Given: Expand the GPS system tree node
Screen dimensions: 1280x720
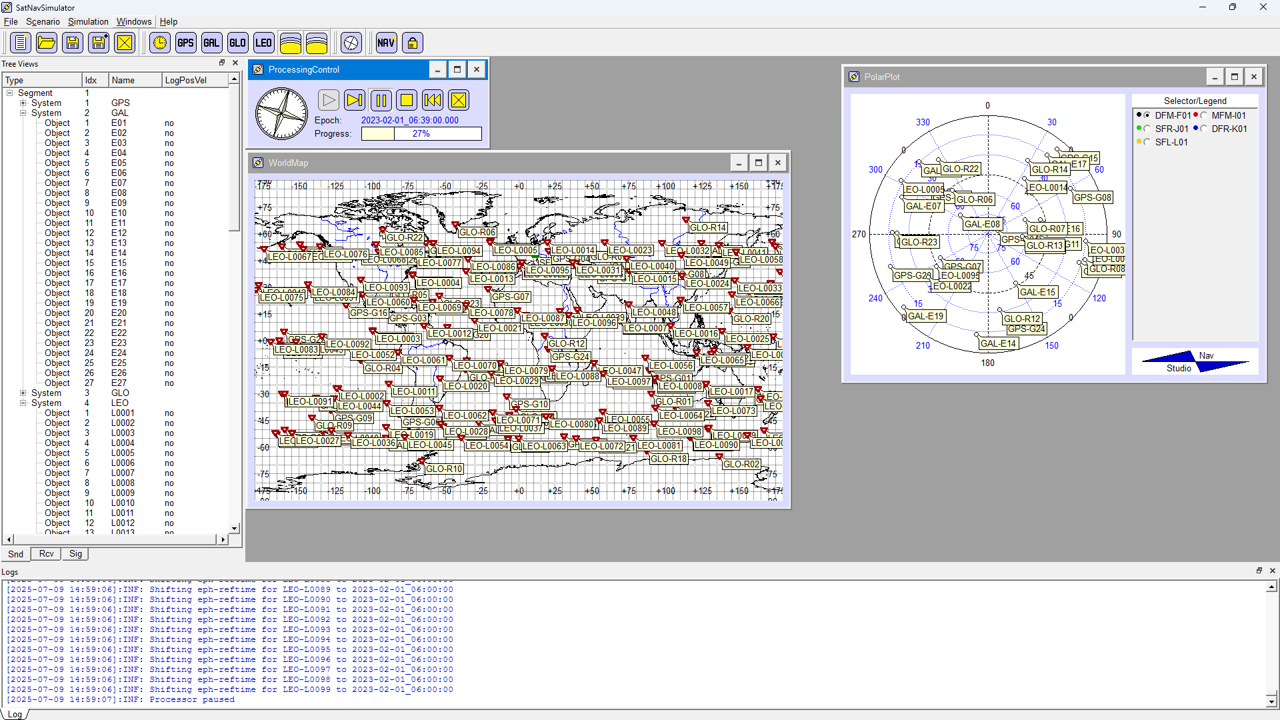Looking at the screenshot, I should (x=23, y=103).
